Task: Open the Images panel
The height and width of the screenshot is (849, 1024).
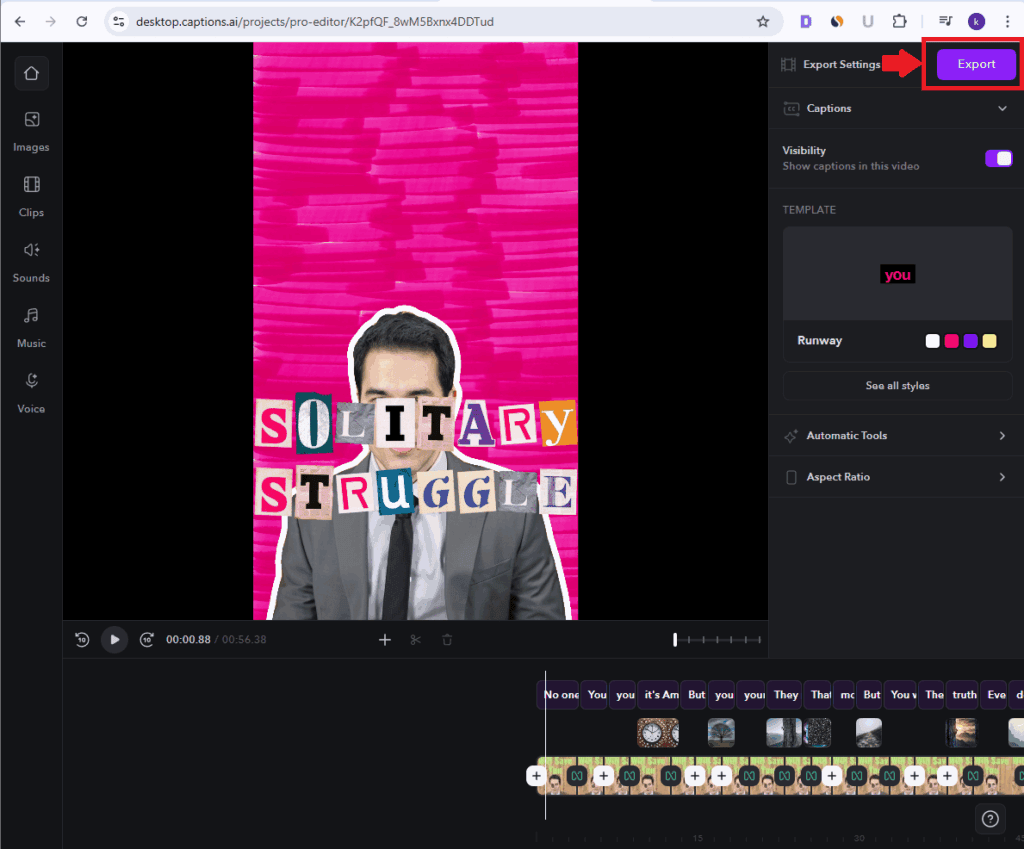Action: coord(31,131)
